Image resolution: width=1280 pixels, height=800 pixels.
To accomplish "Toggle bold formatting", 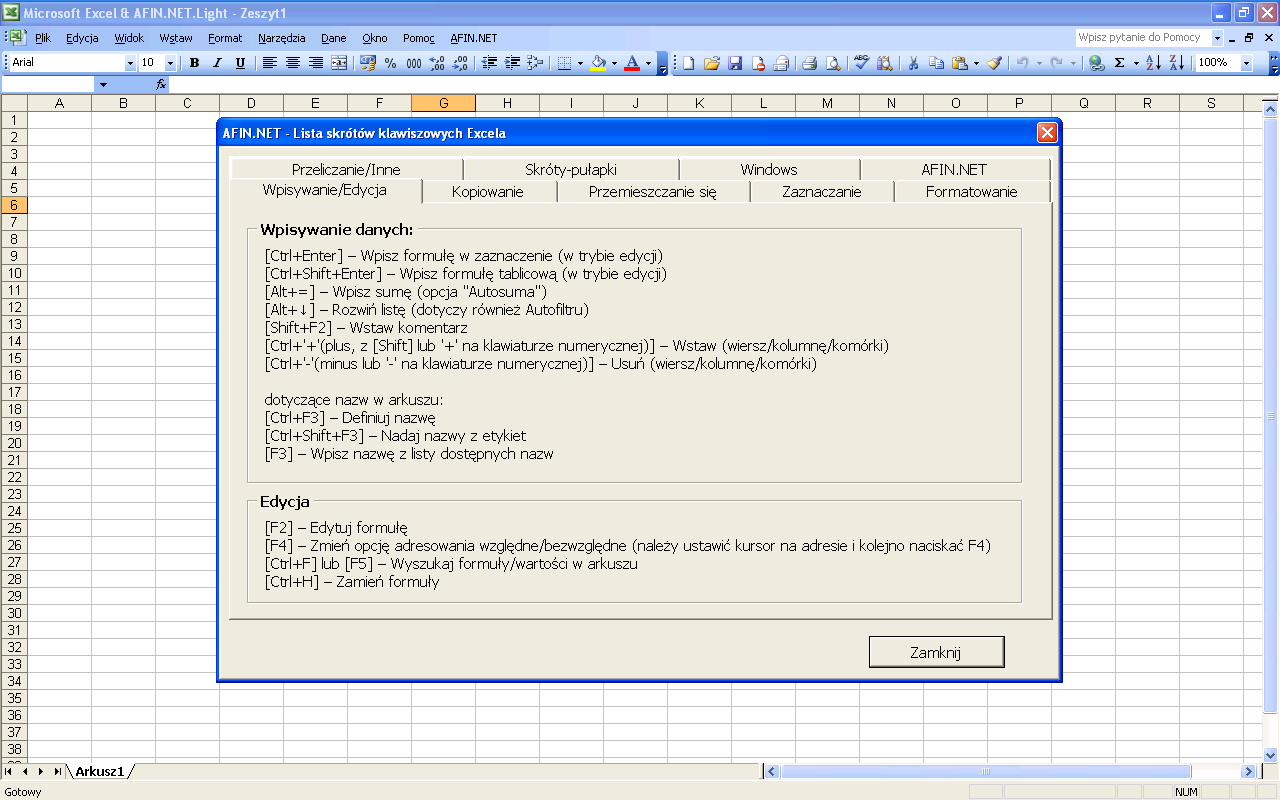I will 194,63.
